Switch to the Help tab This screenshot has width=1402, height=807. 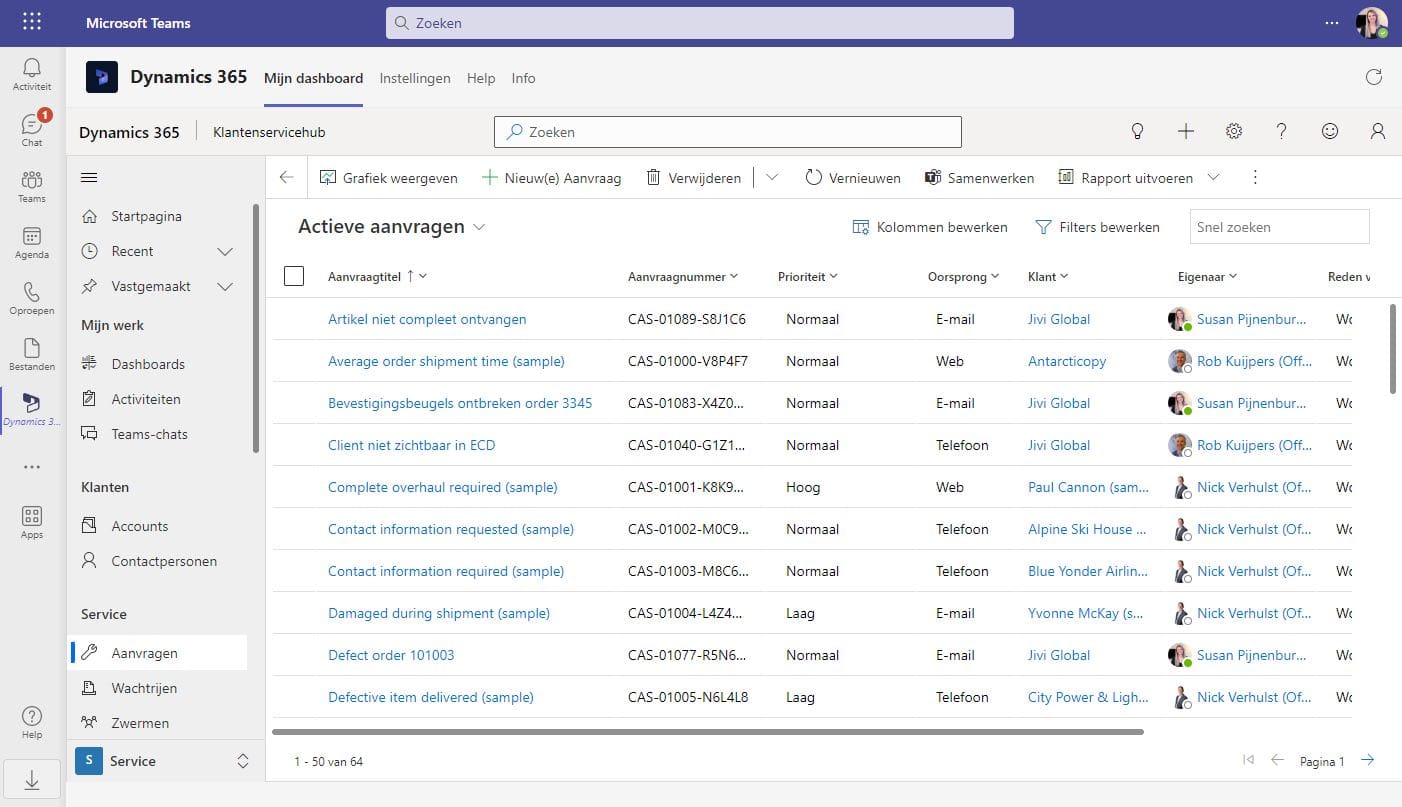(x=481, y=78)
